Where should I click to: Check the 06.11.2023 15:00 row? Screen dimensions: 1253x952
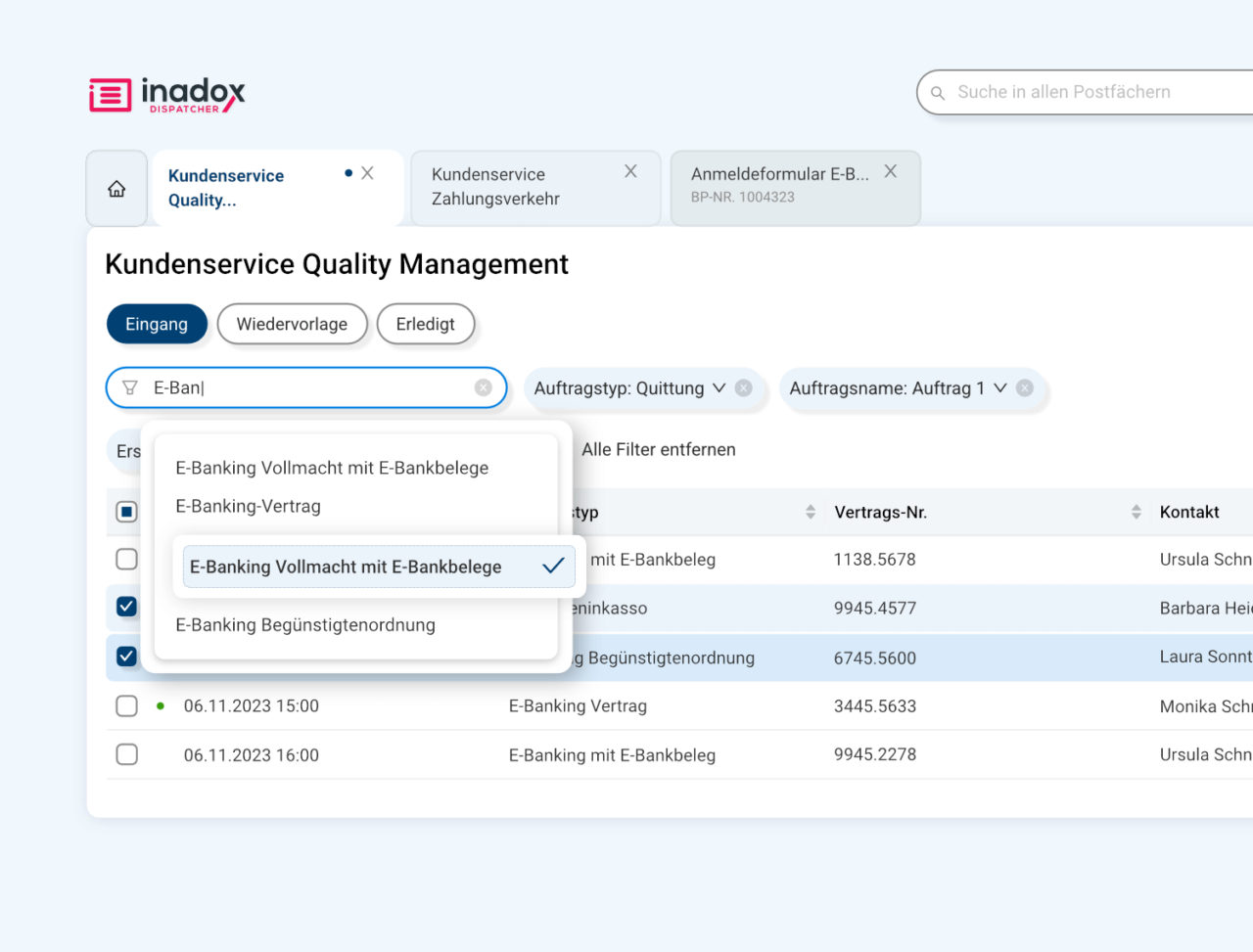coord(126,705)
